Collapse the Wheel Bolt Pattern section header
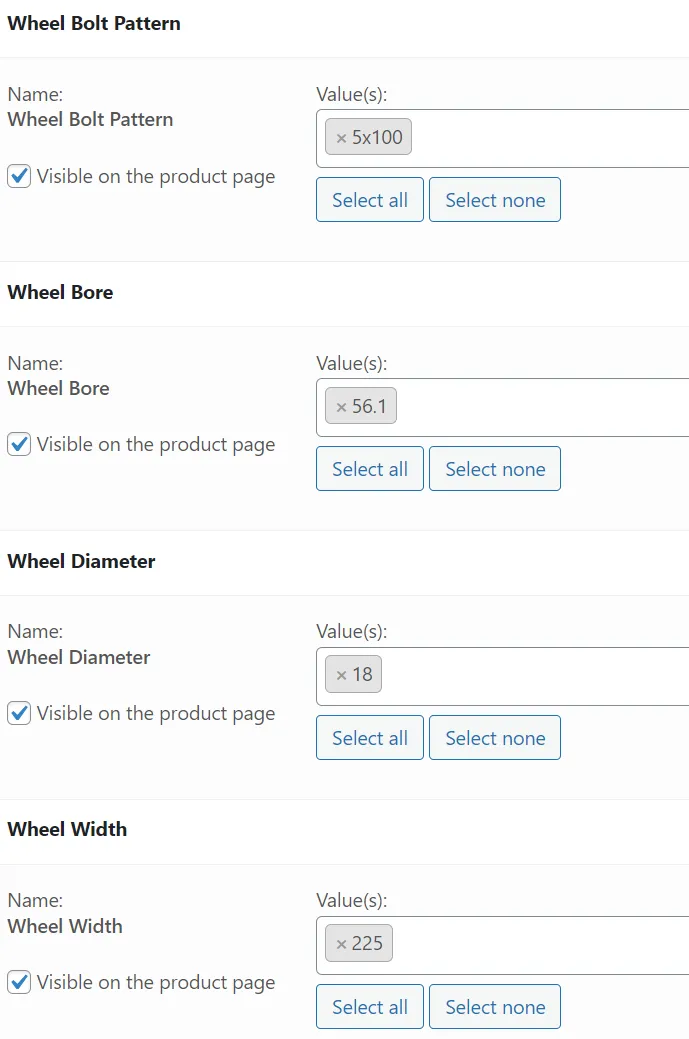689x1039 pixels. click(94, 23)
